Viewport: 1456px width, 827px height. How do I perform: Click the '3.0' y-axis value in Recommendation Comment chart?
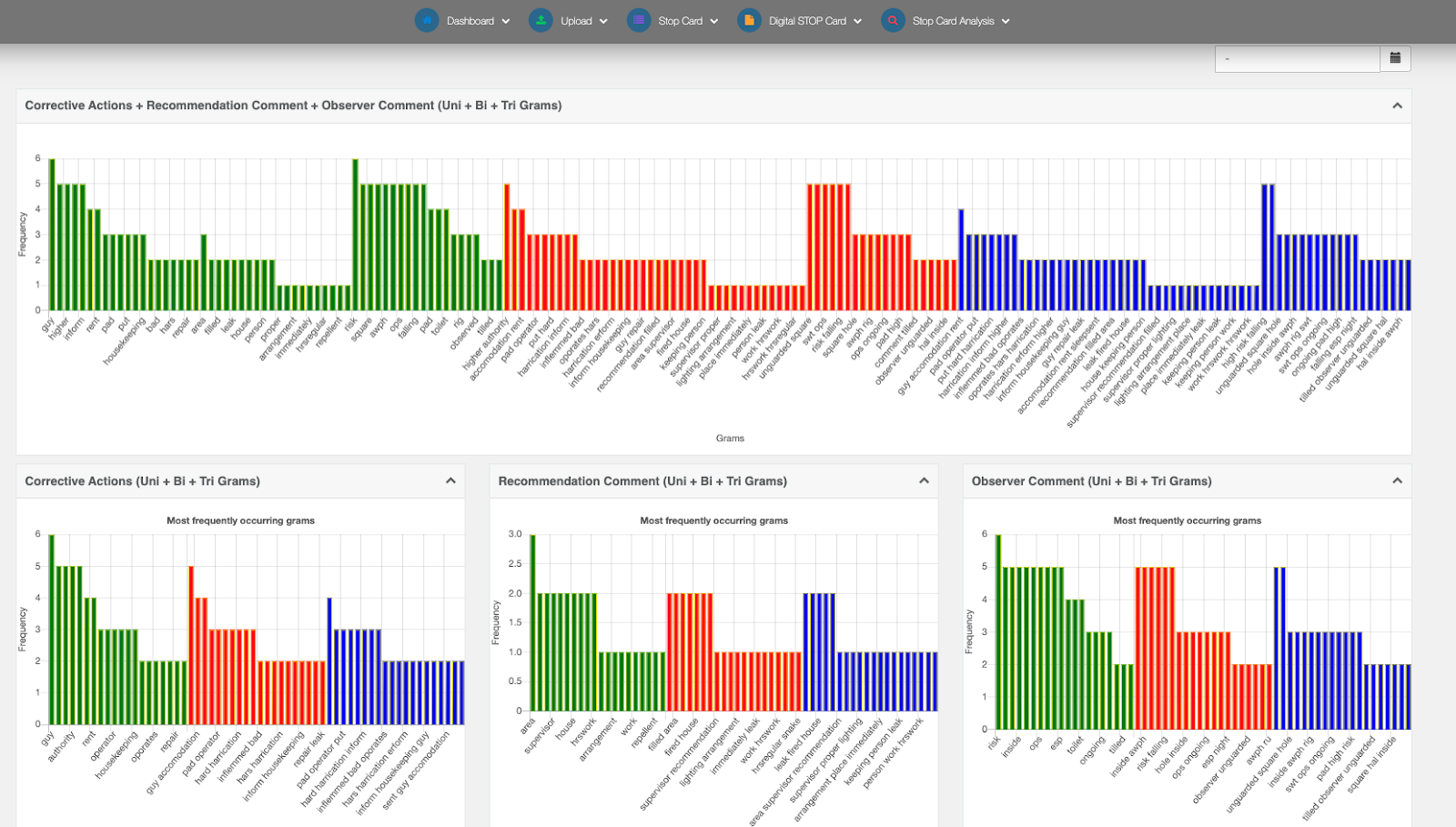pos(514,534)
